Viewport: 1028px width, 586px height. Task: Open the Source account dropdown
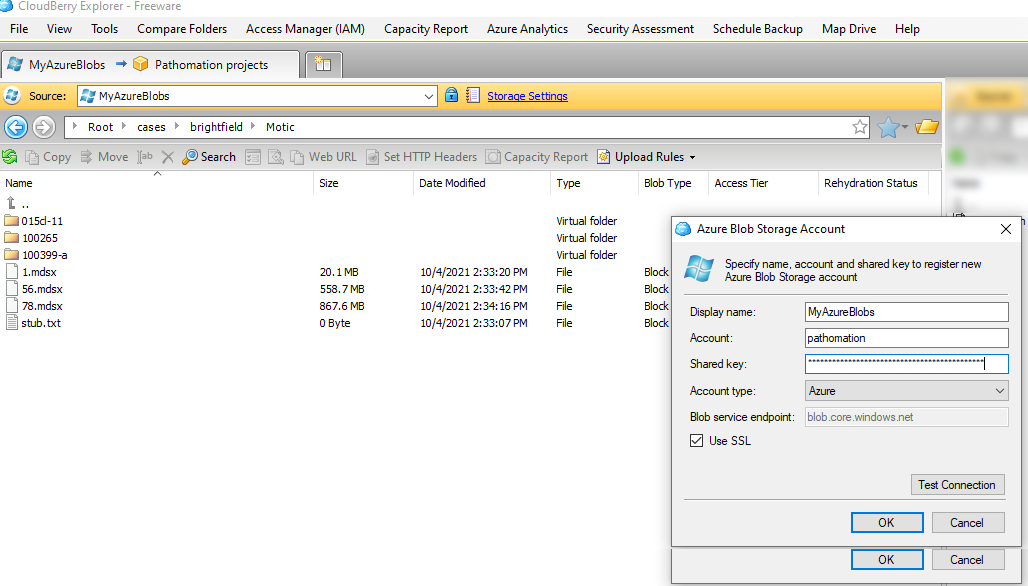click(429, 96)
